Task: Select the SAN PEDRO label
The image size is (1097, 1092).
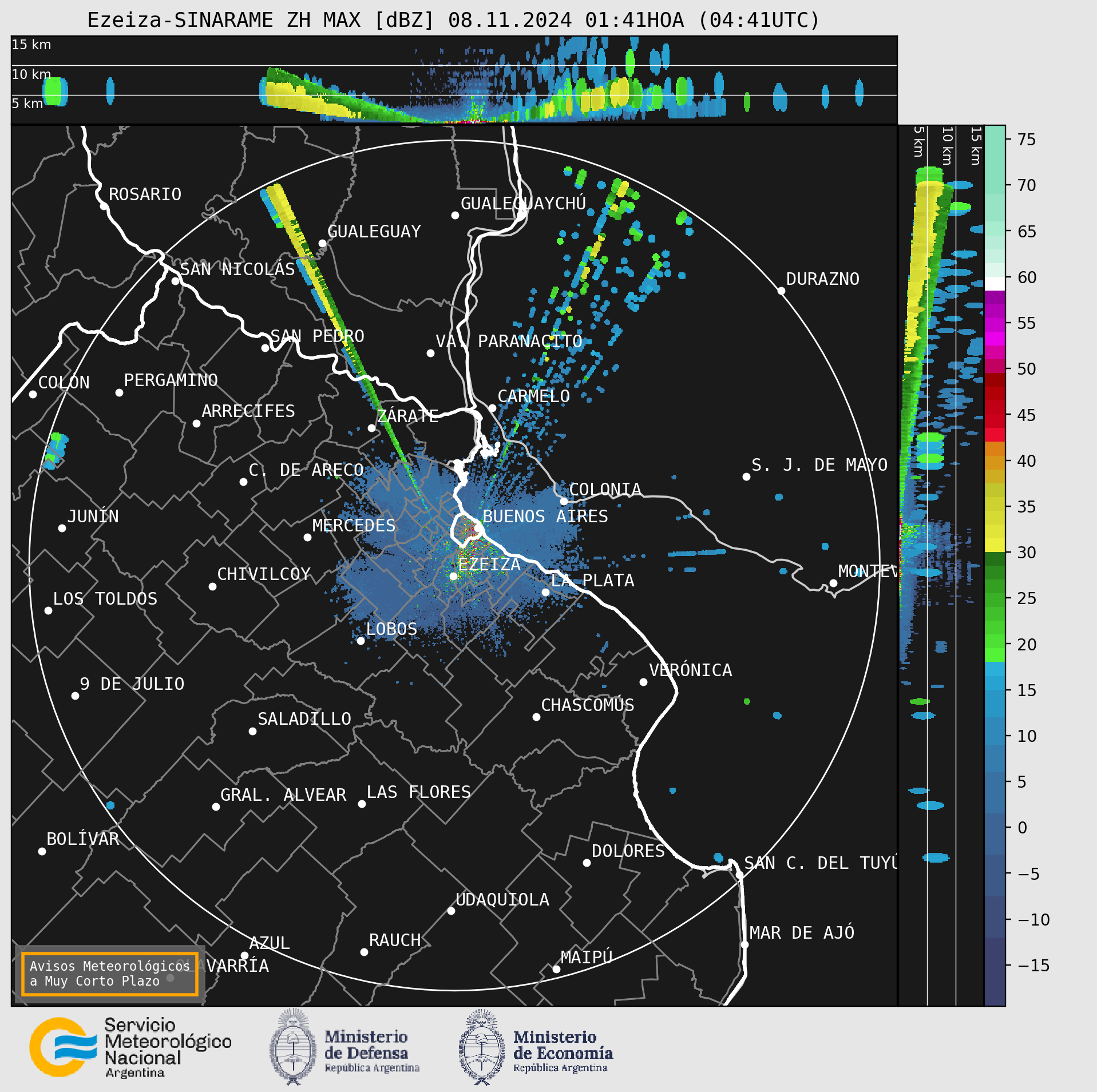Action: point(317,336)
